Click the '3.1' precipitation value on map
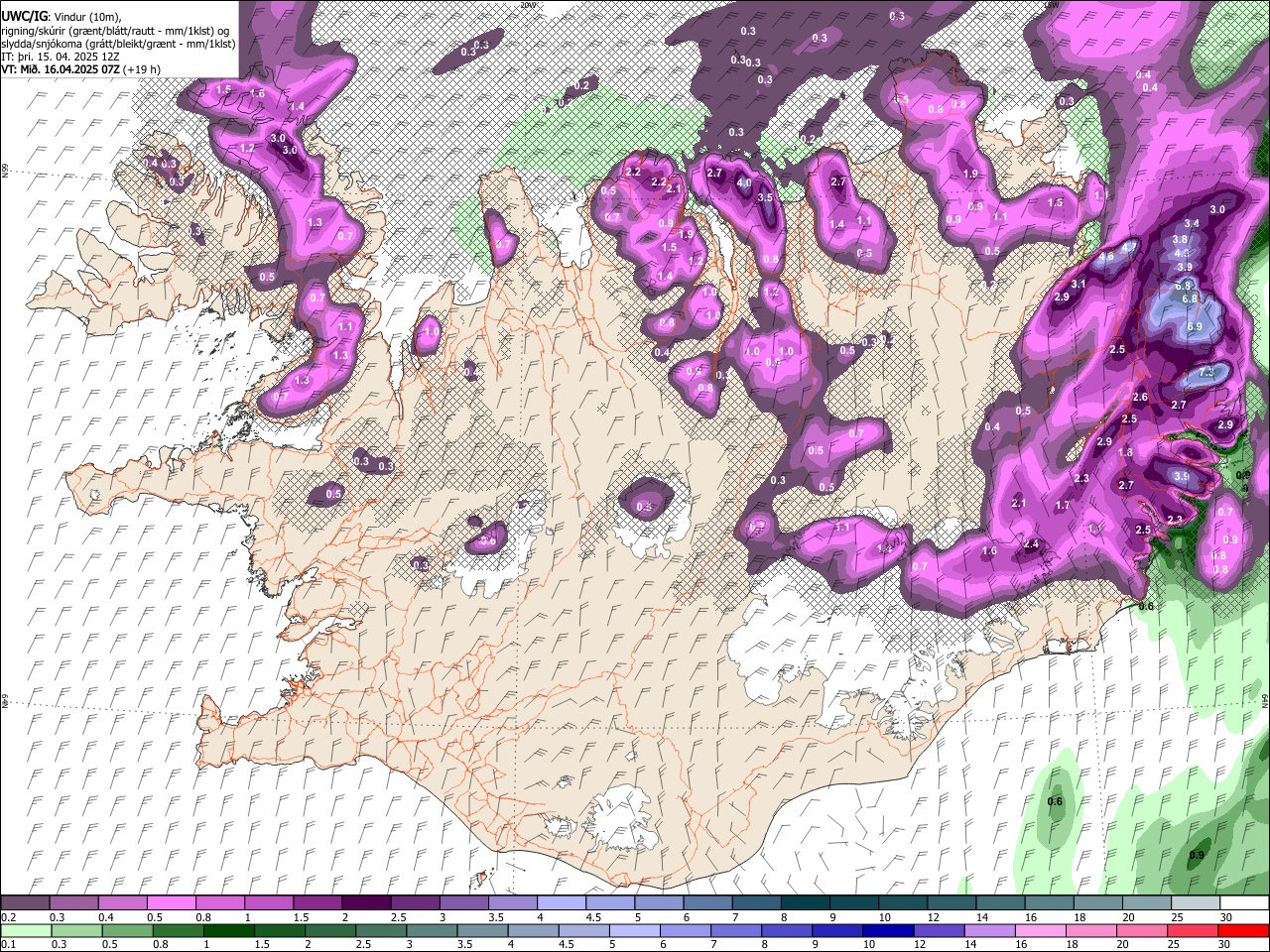The width and height of the screenshot is (1270, 952). pos(1079,285)
